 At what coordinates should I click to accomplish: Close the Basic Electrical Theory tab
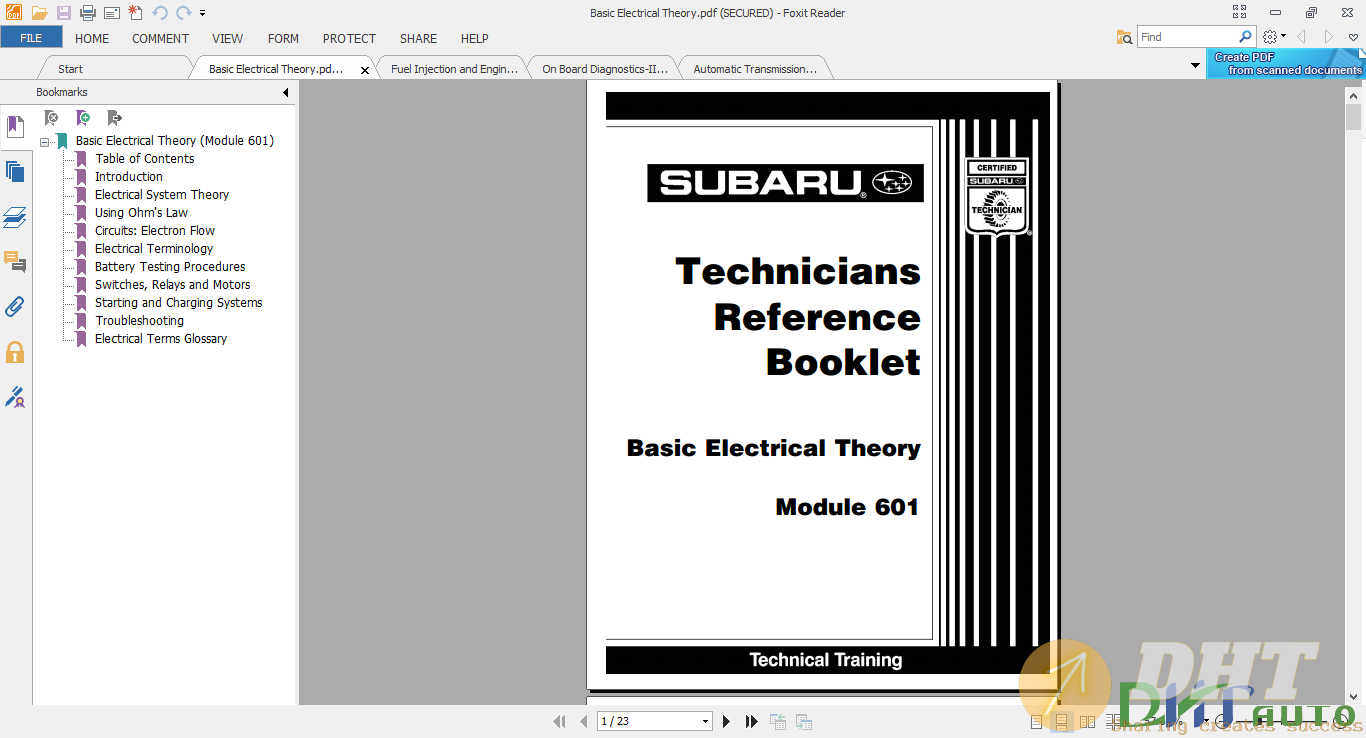point(365,70)
